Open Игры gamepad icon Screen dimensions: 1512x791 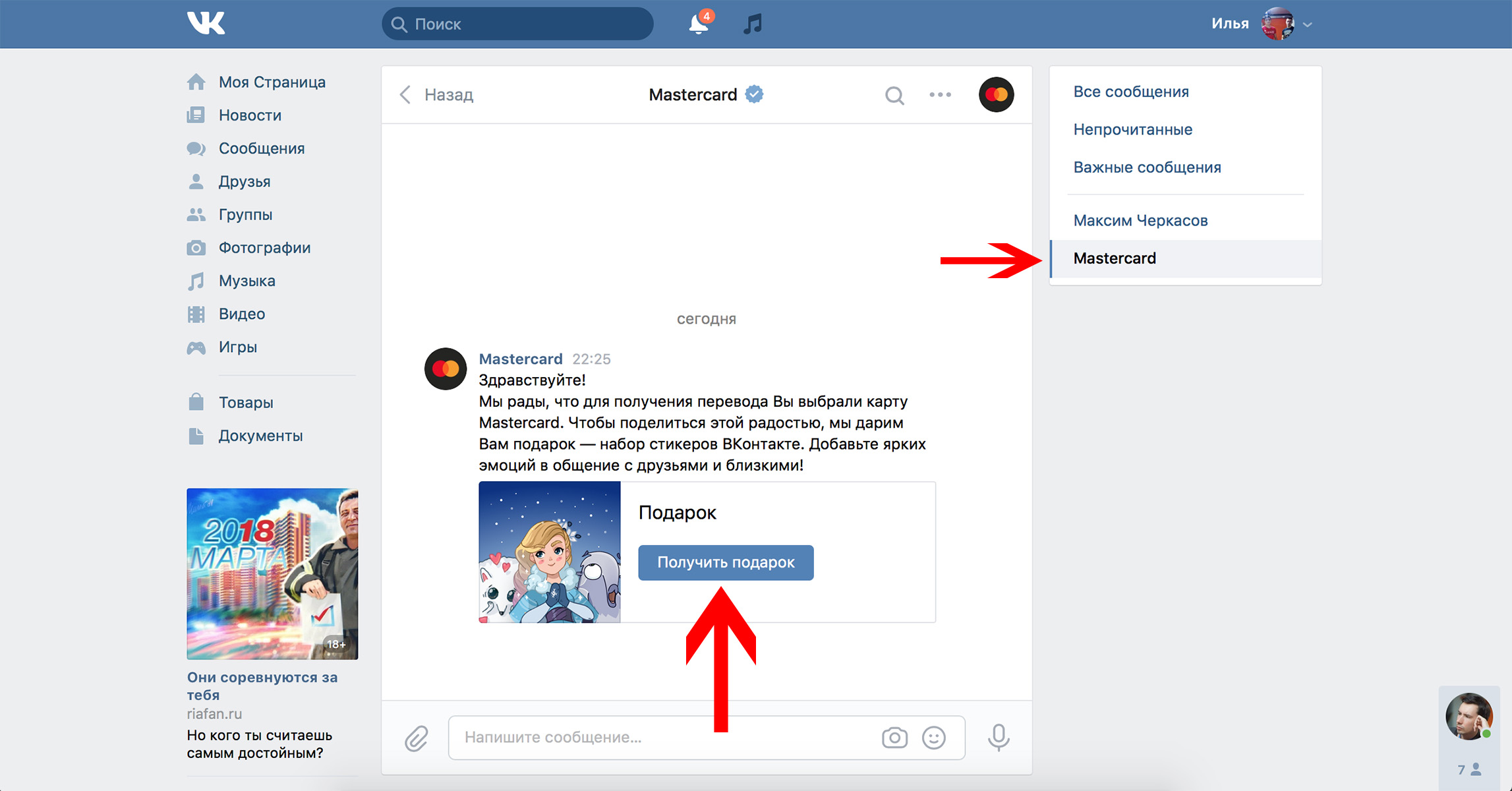tap(196, 347)
